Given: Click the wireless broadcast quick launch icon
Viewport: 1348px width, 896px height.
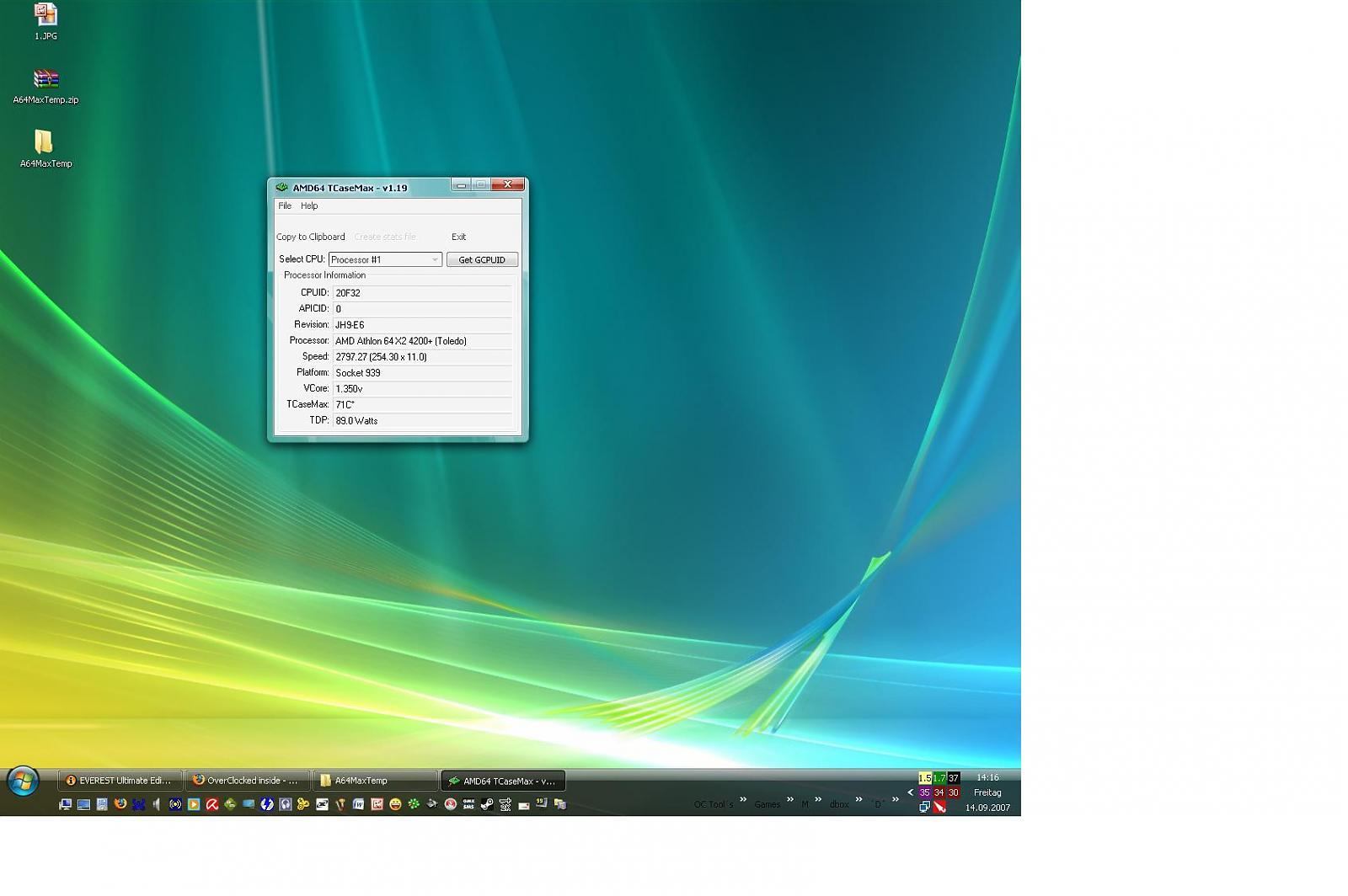Looking at the screenshot, I should [175, 804].
